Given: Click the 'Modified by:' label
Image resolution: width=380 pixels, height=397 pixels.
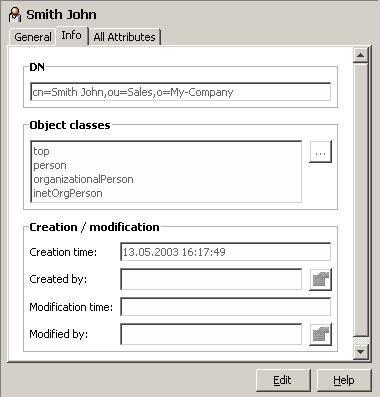Looking at the screenshot, I should (59, 334).
